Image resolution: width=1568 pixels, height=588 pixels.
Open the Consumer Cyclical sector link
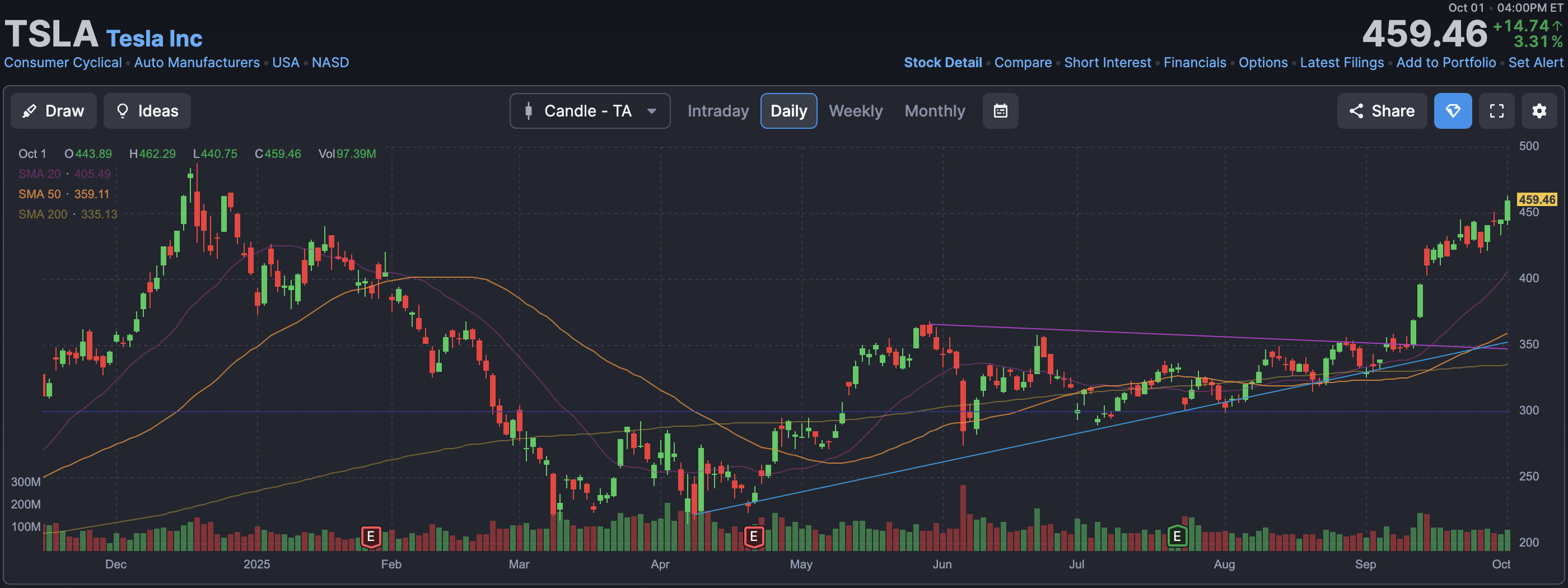pyautogui.click(x=63, y=63)
